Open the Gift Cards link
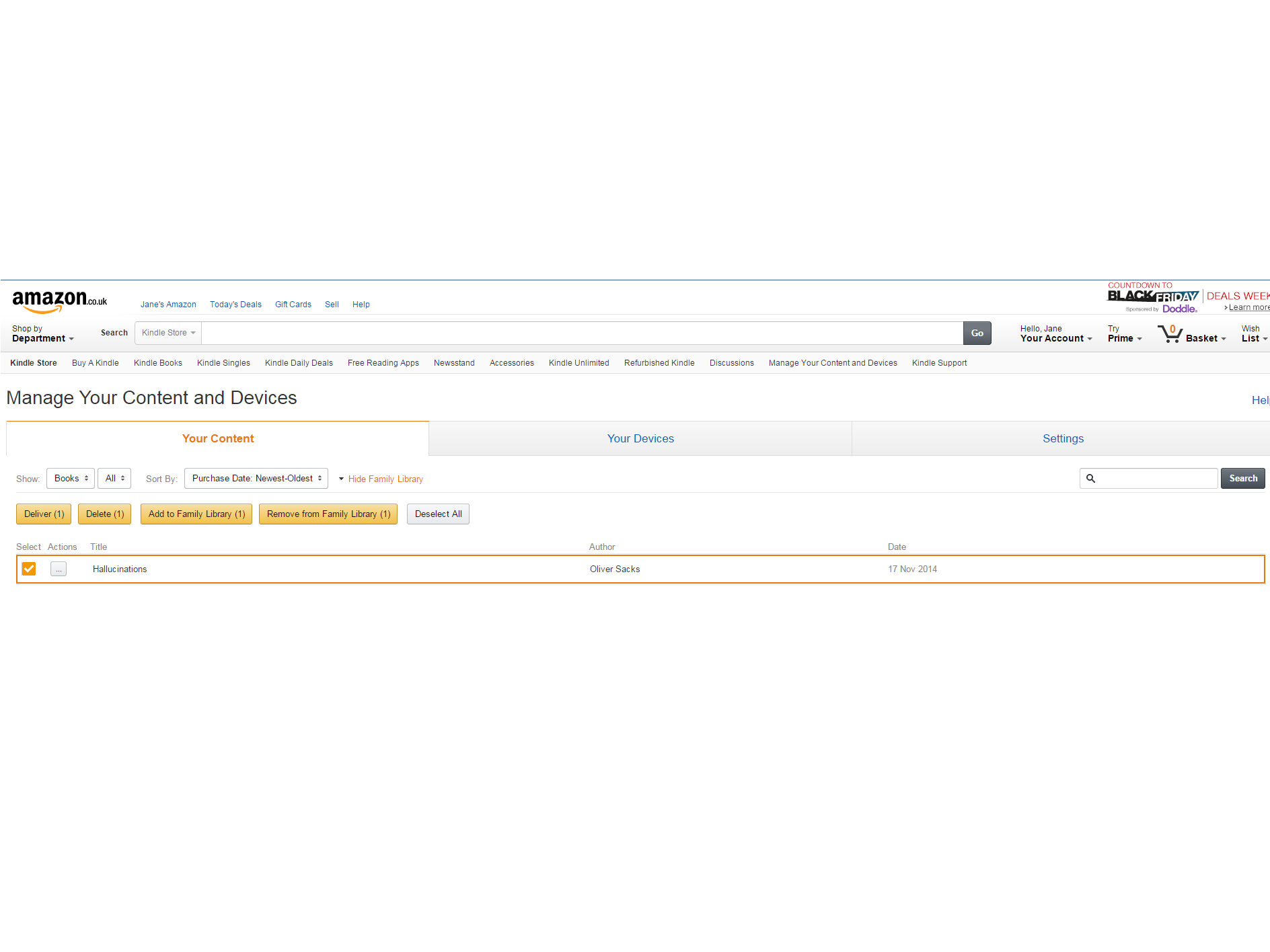Screen dimensions: 1270x952 (x=293, y=305)
